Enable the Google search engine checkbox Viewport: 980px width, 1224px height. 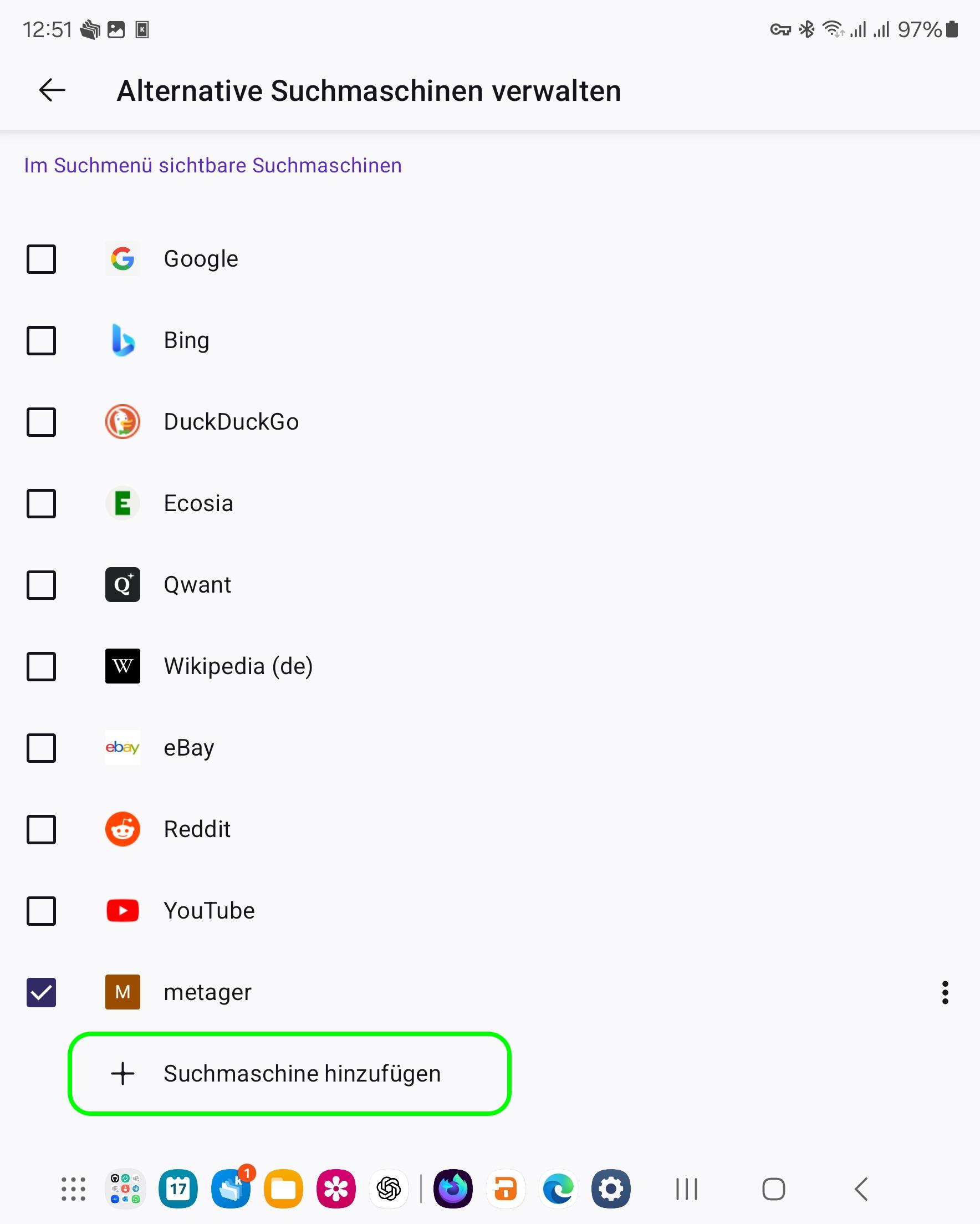click(42, 259)
